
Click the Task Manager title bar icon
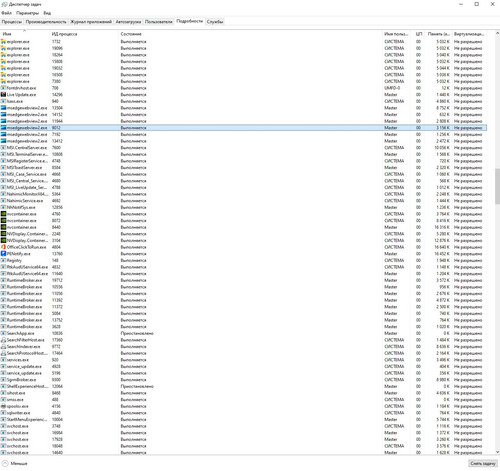pos(4,4)
